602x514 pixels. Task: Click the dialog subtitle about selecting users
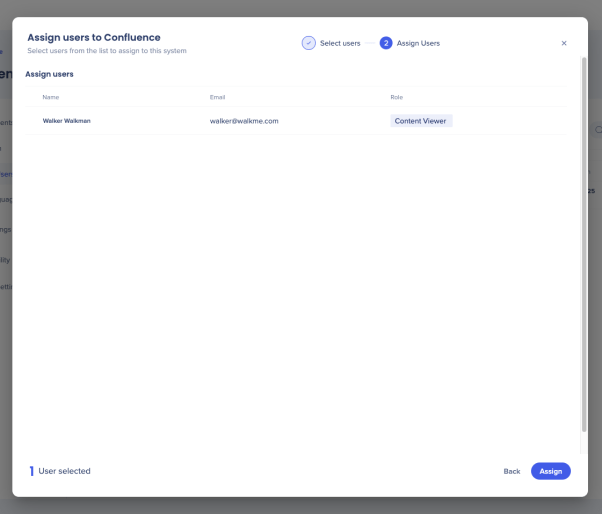pyautogui.click(x=106, y=50)
